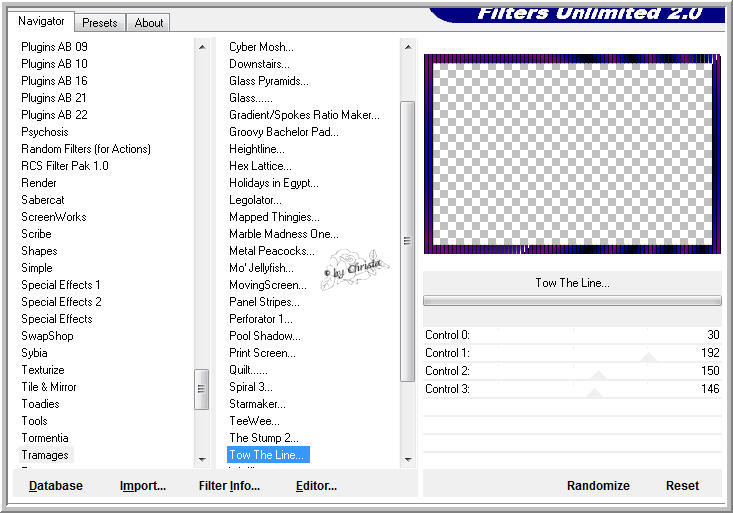Select the Sybia category
The height and width of the screenshot is (513, 733).
tap(34, 353)
